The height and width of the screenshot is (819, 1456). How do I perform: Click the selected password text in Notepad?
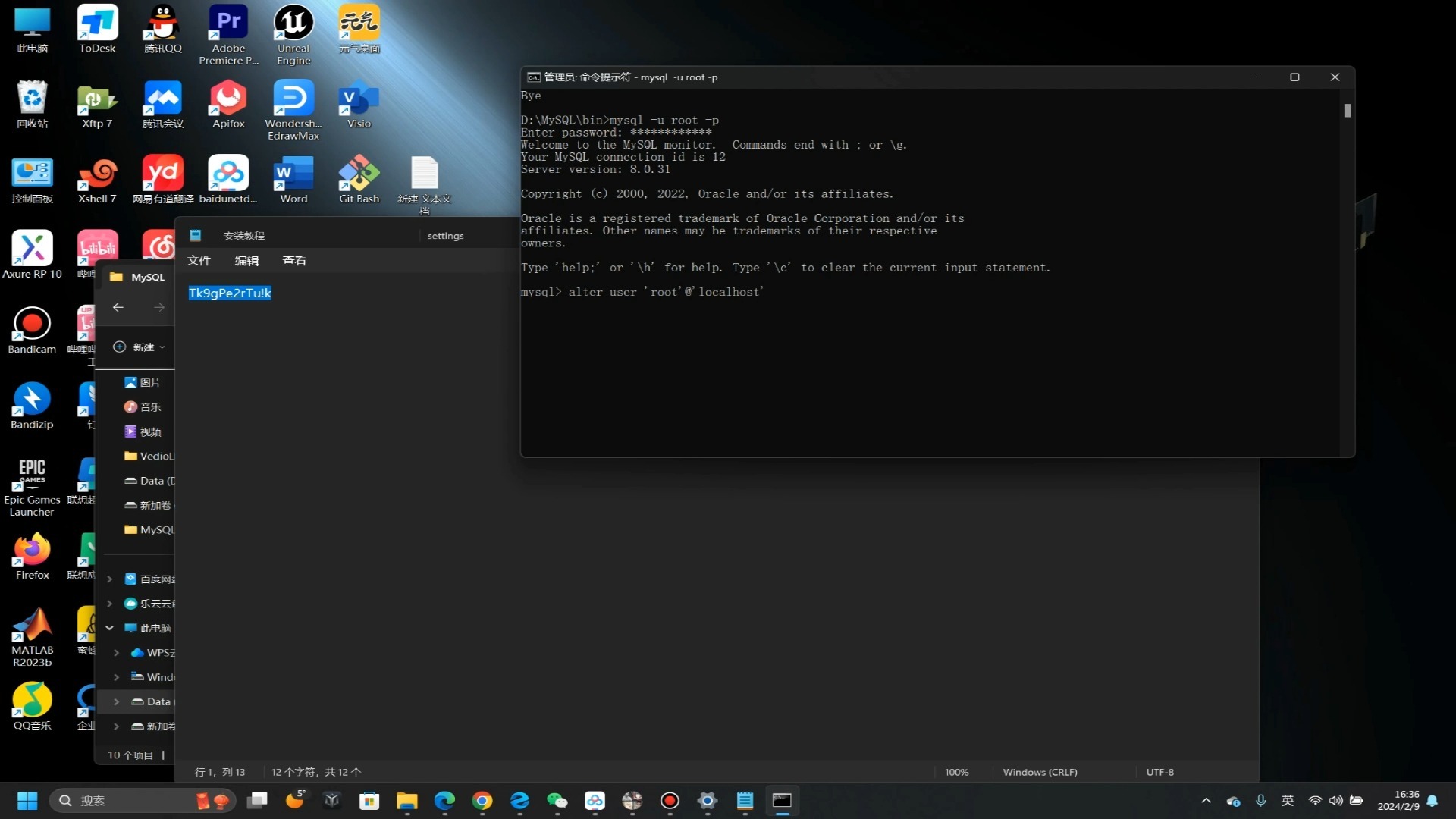pos(230,293)
